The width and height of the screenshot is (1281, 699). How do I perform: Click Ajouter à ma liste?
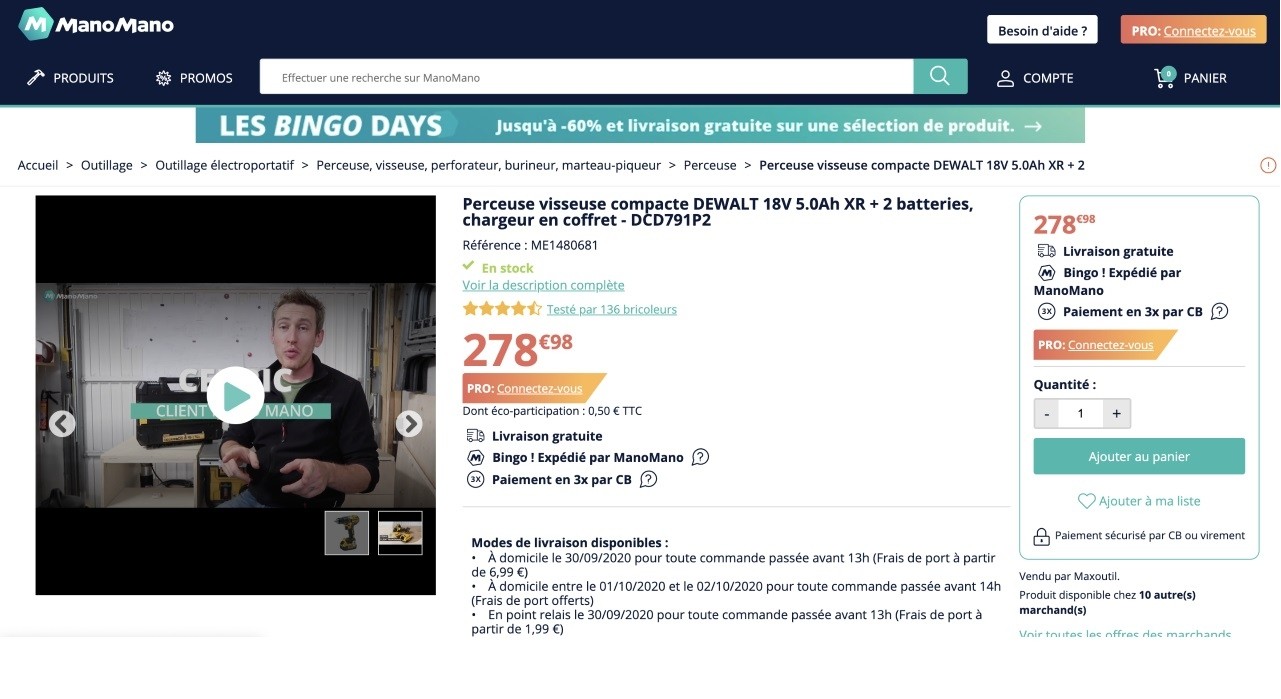(x=1139, y=501)
